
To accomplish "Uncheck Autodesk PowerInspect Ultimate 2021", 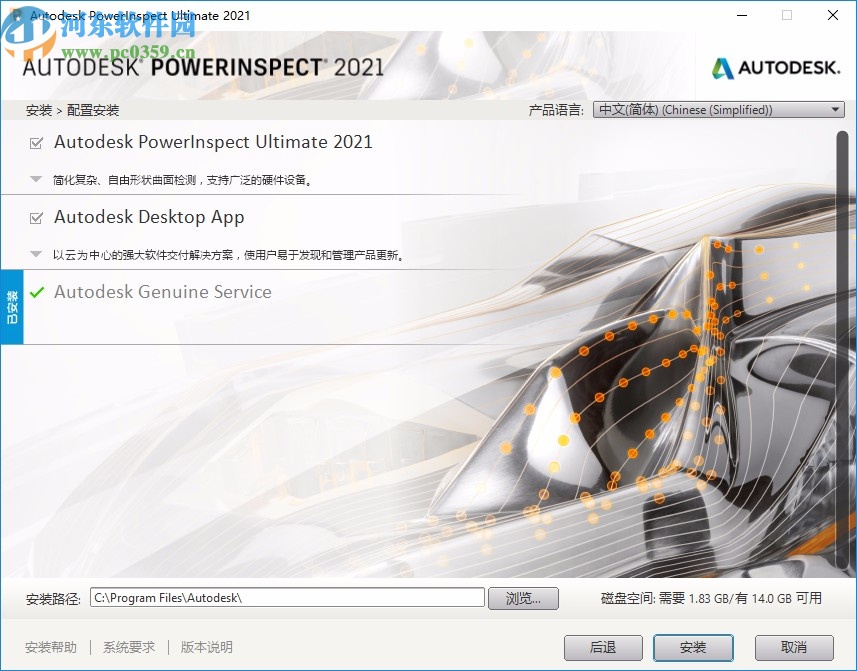I will [x=33, y=141].
